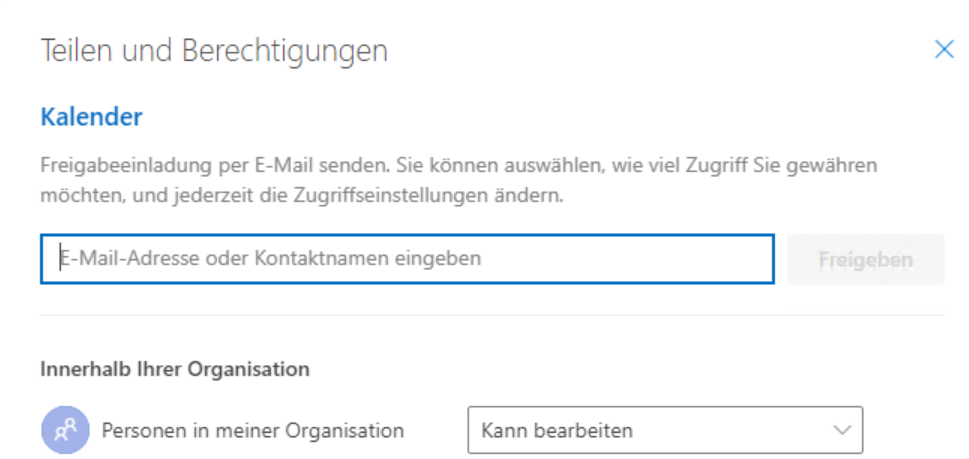Click the Teilen und Berechtigungen title

pyautogui.click(x=213, y=51)
